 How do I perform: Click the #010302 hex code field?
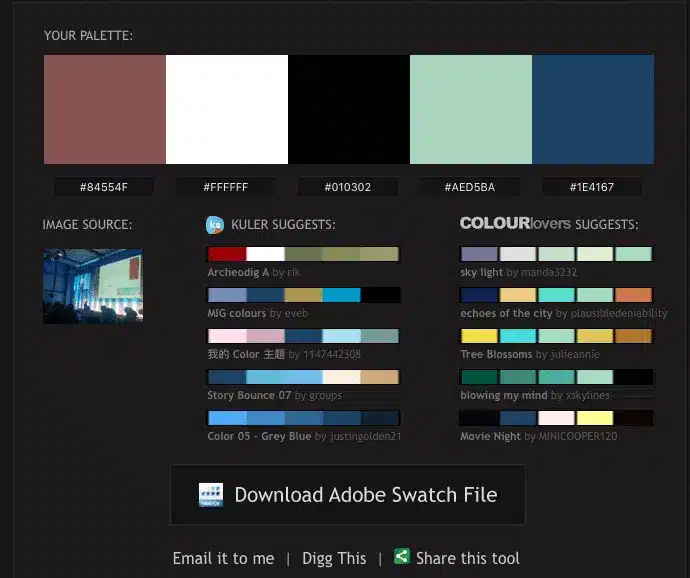pos(347,187)
